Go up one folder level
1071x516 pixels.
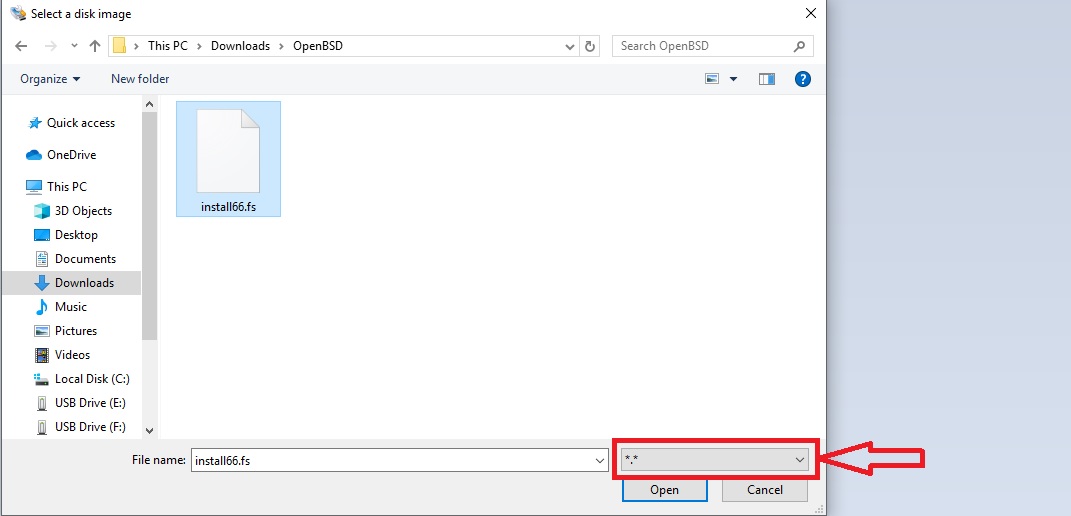coord(95,46)
